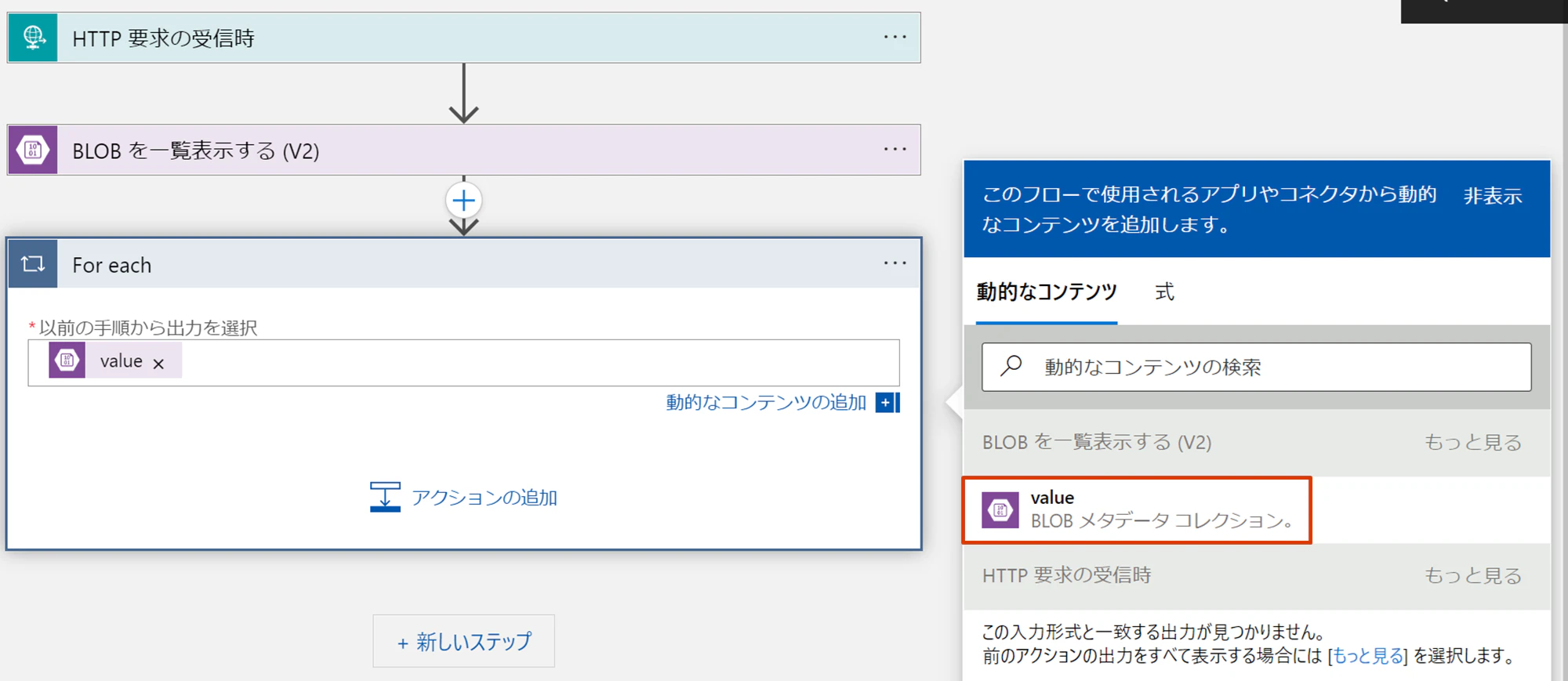Click the BLOB を一覧表示する (V2) section header

[1097, 442]
